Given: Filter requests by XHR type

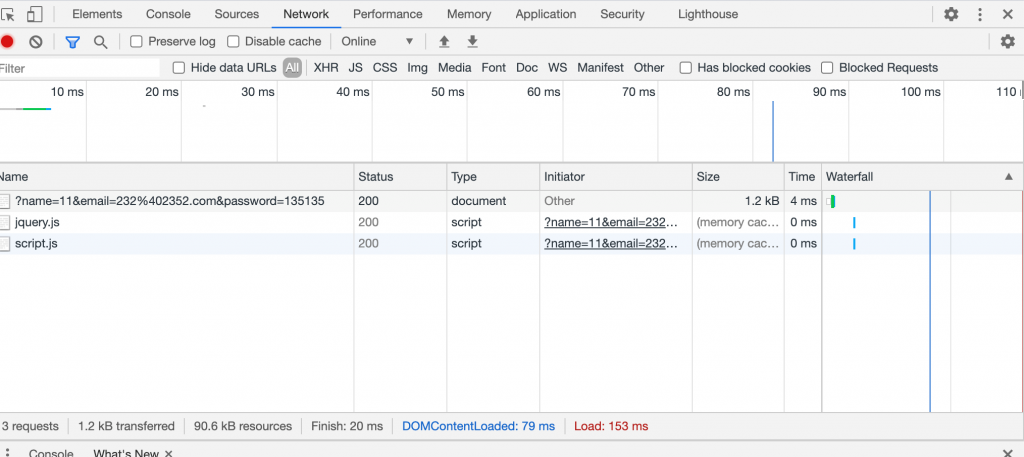Looking at the screenshot, I should (x=326, y=68).
